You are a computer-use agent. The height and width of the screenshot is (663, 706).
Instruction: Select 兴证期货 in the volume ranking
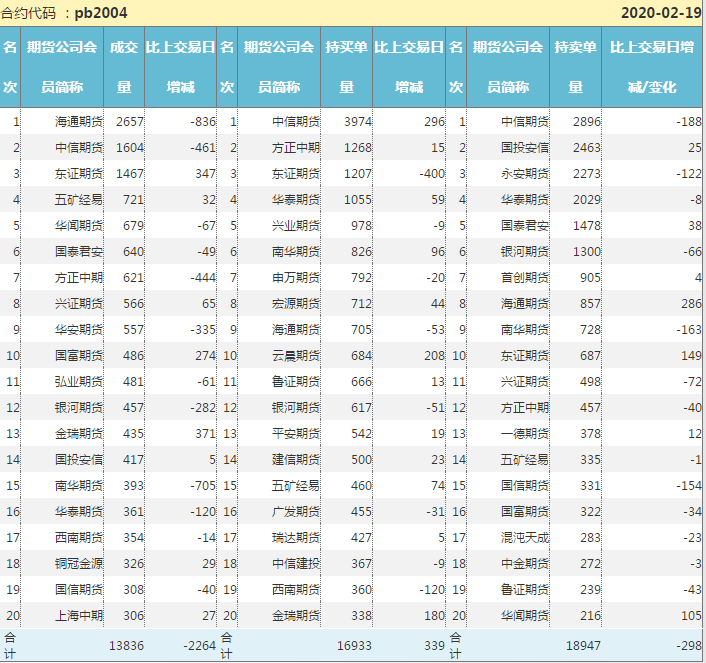coord(79,304)
